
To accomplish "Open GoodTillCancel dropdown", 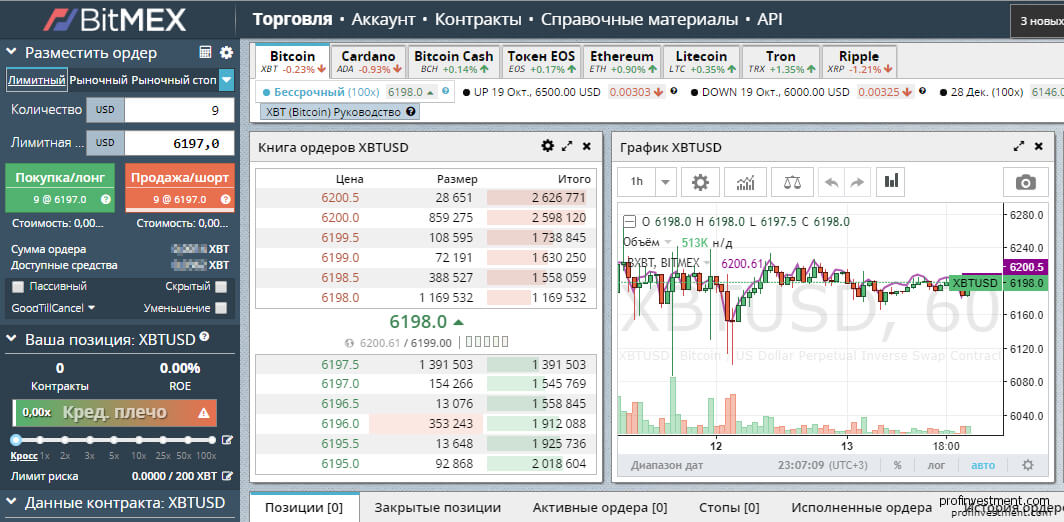I will [54, 307].
